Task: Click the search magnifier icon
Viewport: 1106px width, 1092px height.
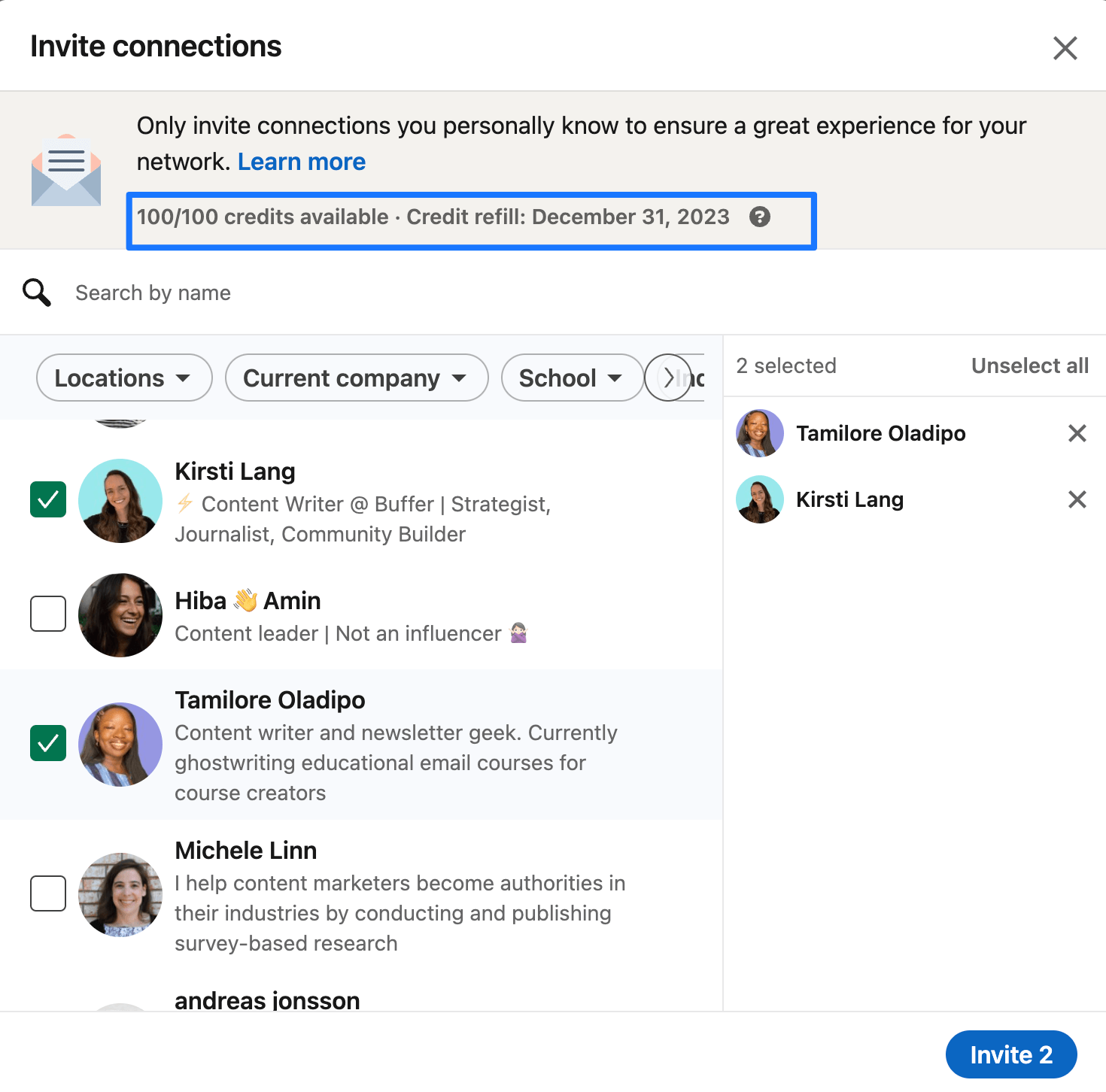Action: click(x=37, y=293)
